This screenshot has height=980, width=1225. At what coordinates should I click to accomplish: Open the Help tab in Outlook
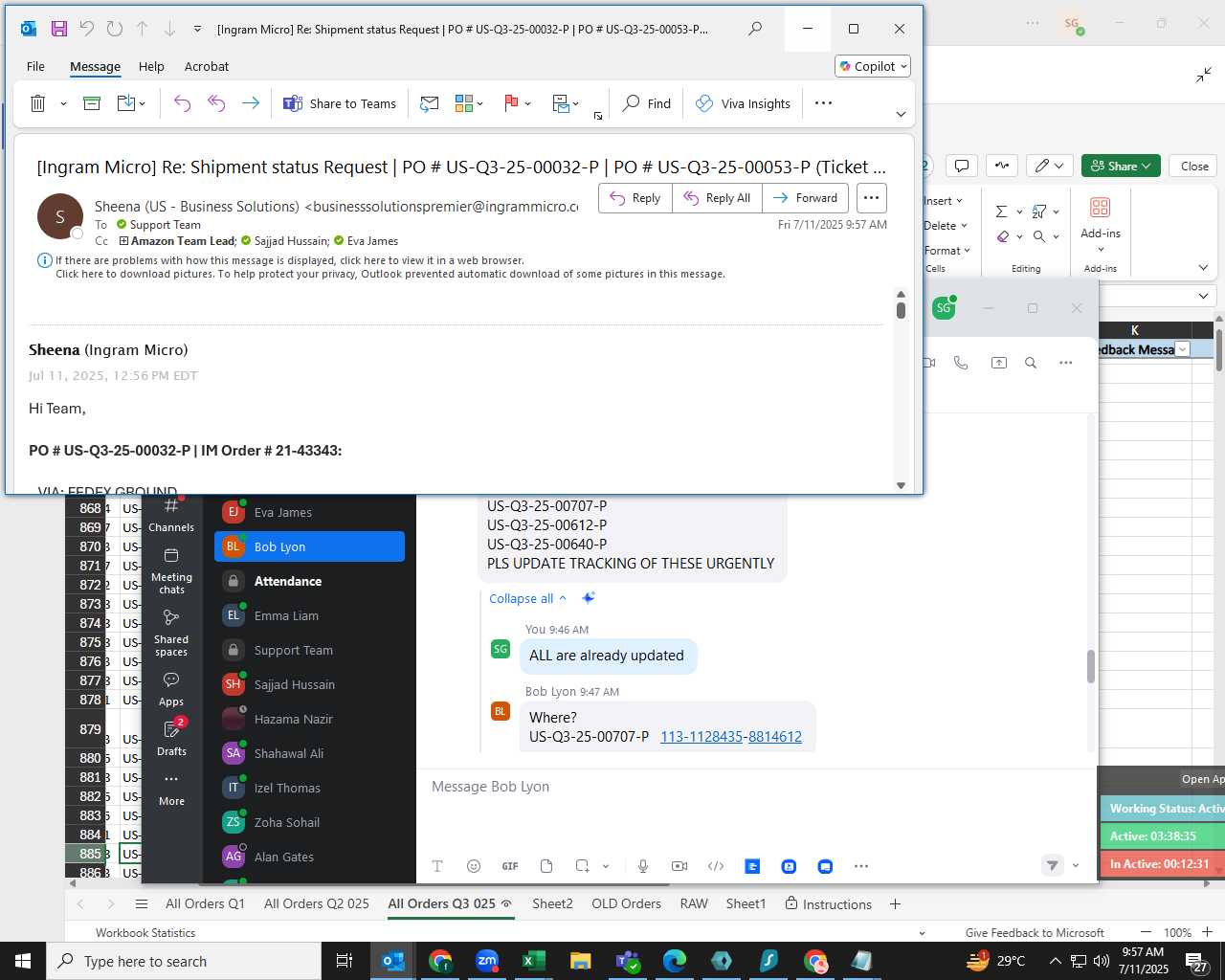(151, 66)
